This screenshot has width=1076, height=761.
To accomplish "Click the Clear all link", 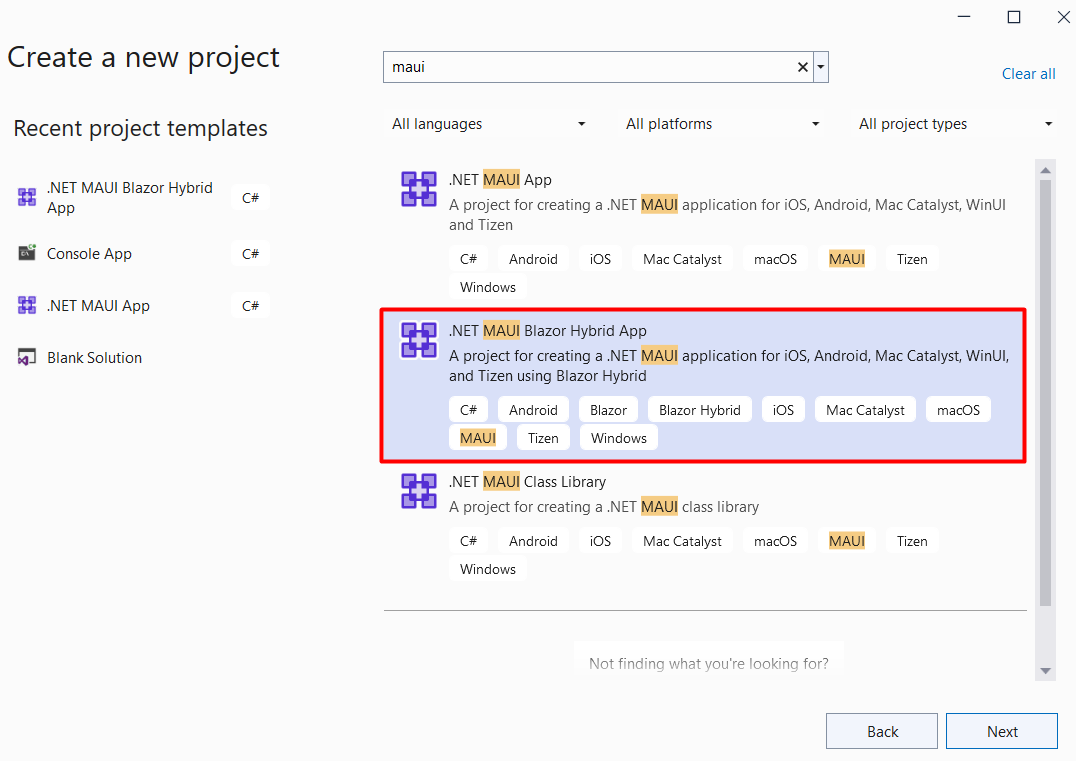I will tap(1028, 73).
